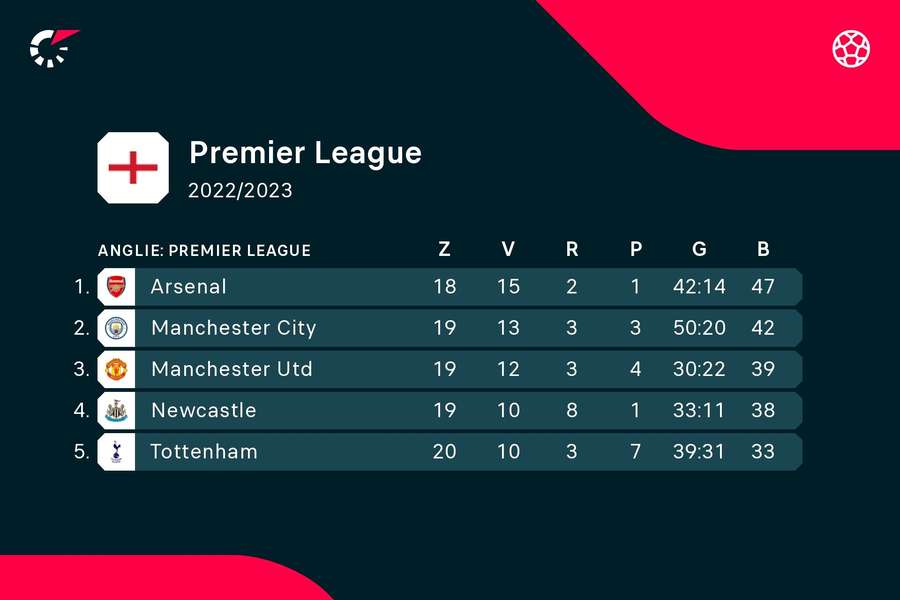The image size is (900, 600).
Task: Click the Newcastle club crest
Action: click(x=116, y=410)
